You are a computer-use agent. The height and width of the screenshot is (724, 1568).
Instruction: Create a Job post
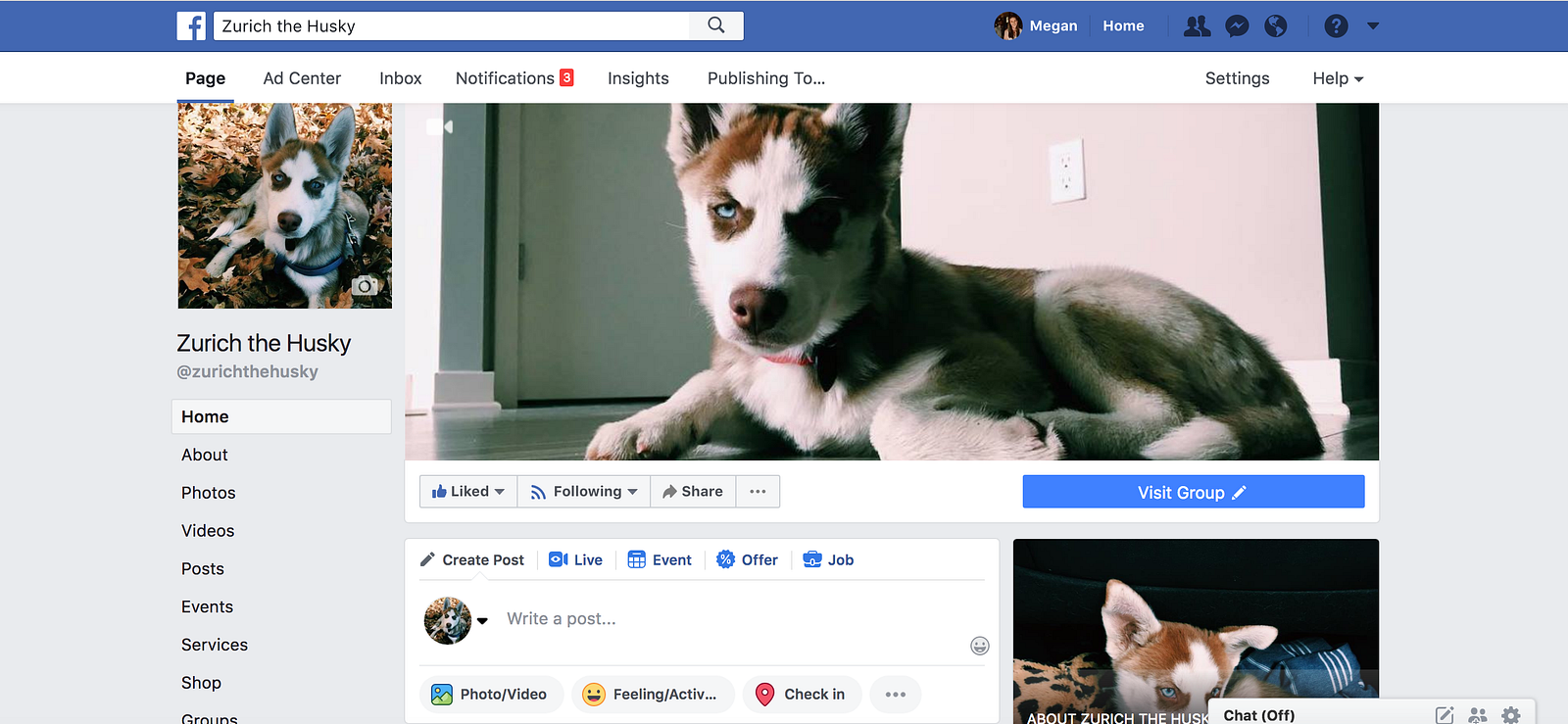828,560
